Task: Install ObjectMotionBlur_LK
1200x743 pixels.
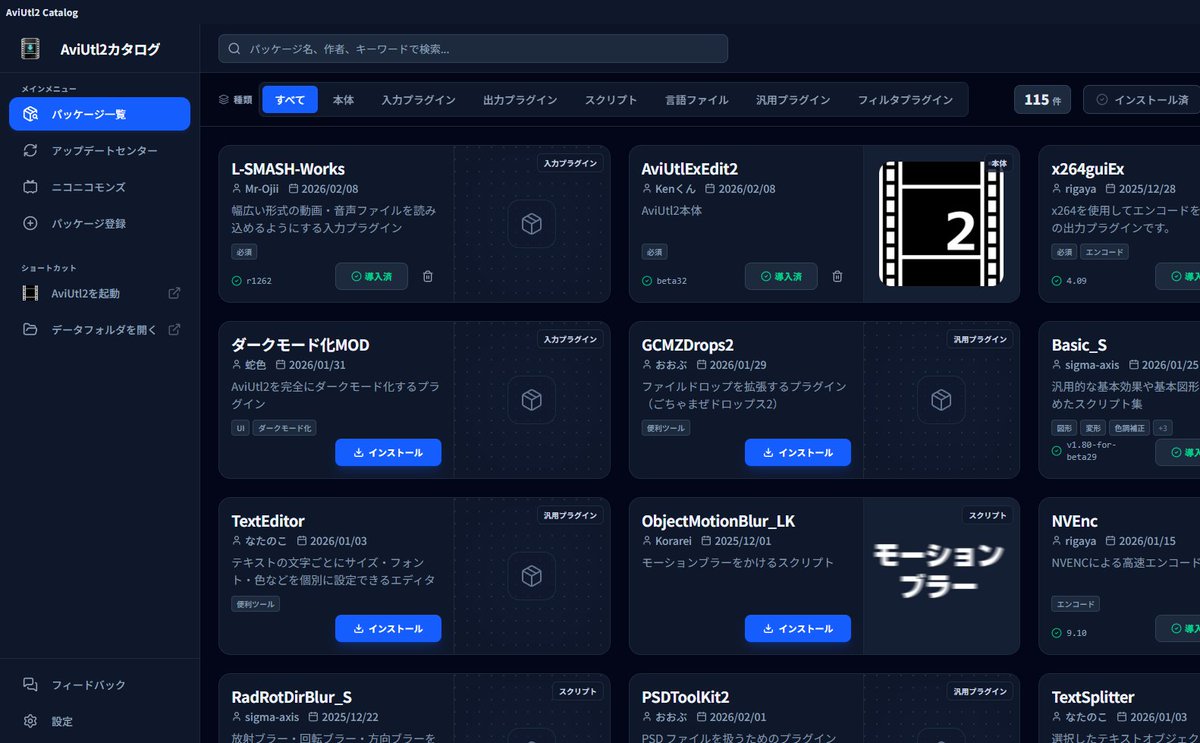Action: tap(798, 628)
